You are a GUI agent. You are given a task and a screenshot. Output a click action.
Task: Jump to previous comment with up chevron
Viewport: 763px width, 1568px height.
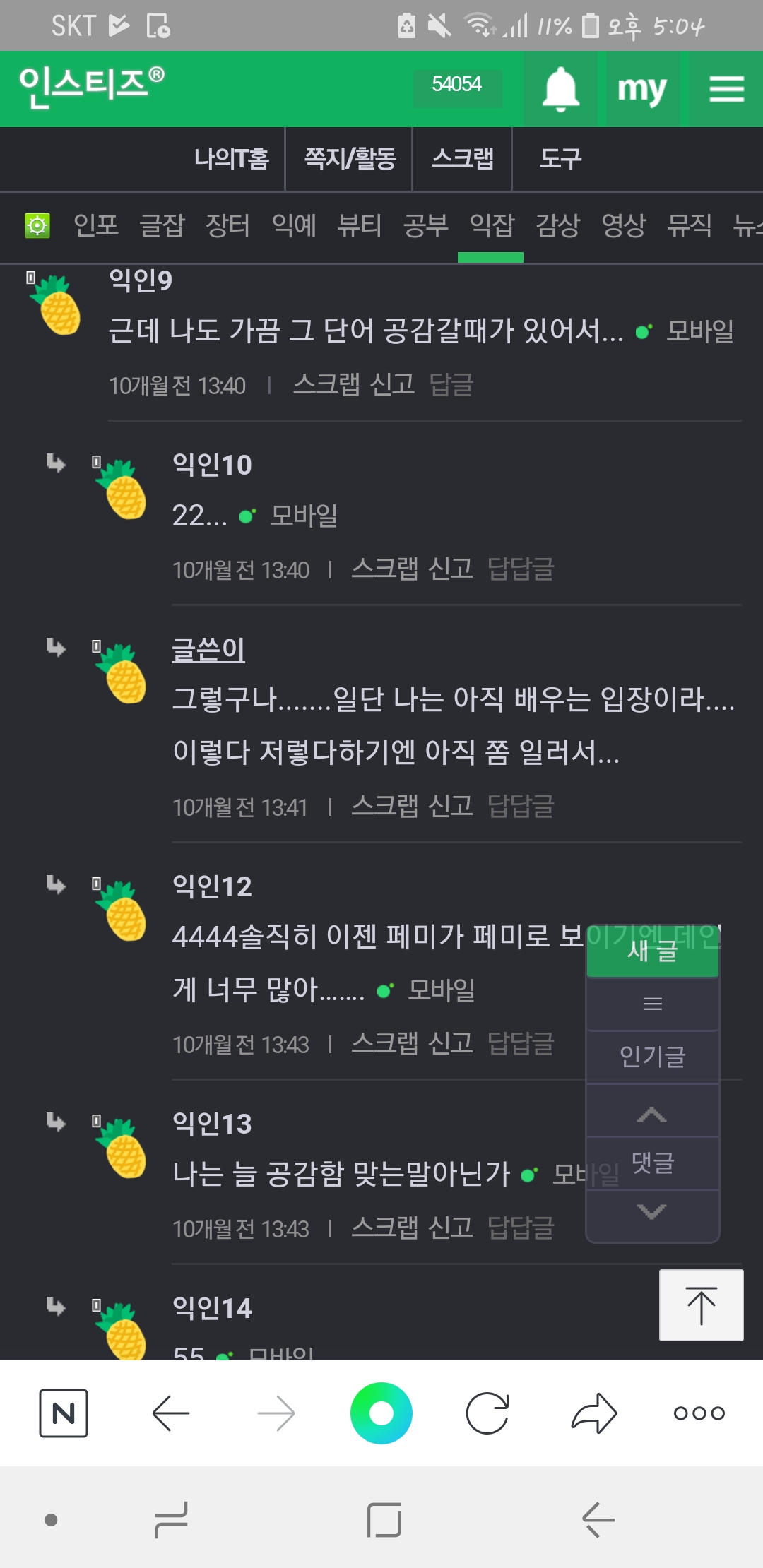tap(651, 1115)
